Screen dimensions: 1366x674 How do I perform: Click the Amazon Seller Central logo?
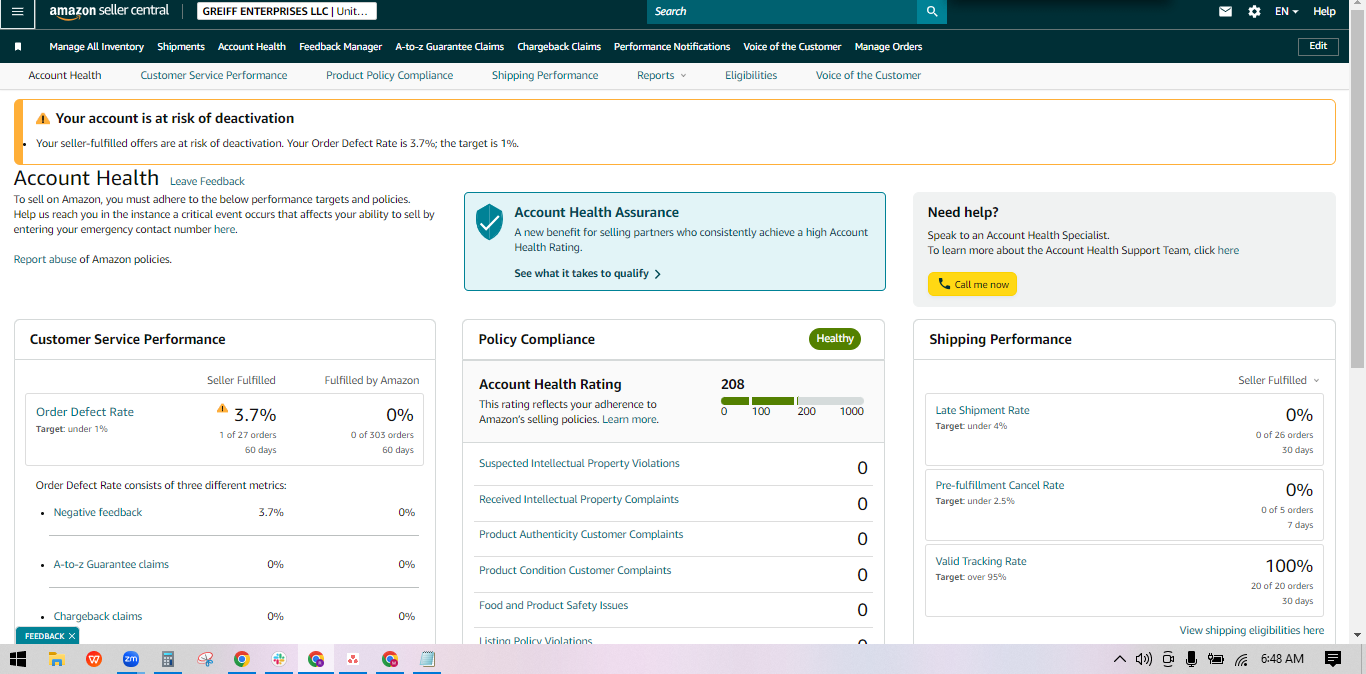click(x=109, y=11)
